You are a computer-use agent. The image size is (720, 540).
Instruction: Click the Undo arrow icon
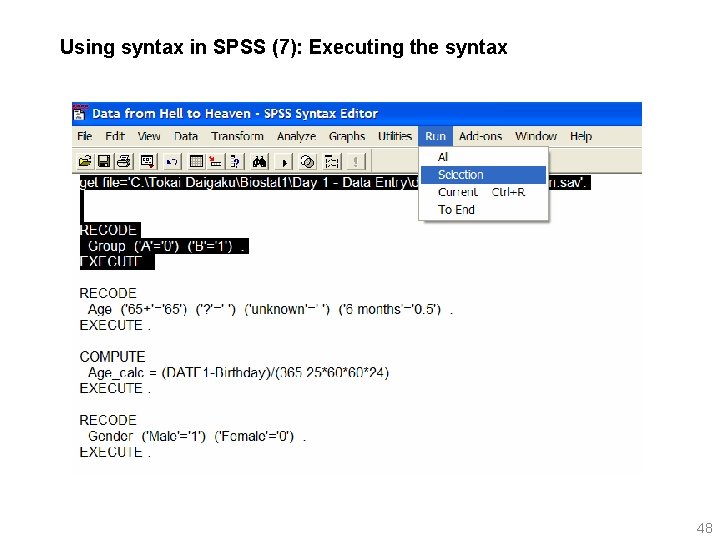point(172,161)
